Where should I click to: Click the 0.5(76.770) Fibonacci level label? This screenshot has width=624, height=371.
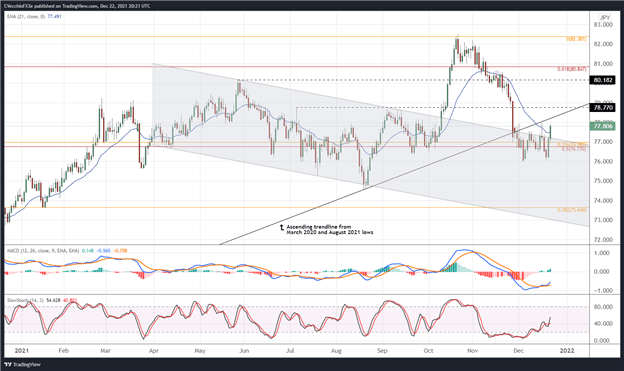pos(573,149)
